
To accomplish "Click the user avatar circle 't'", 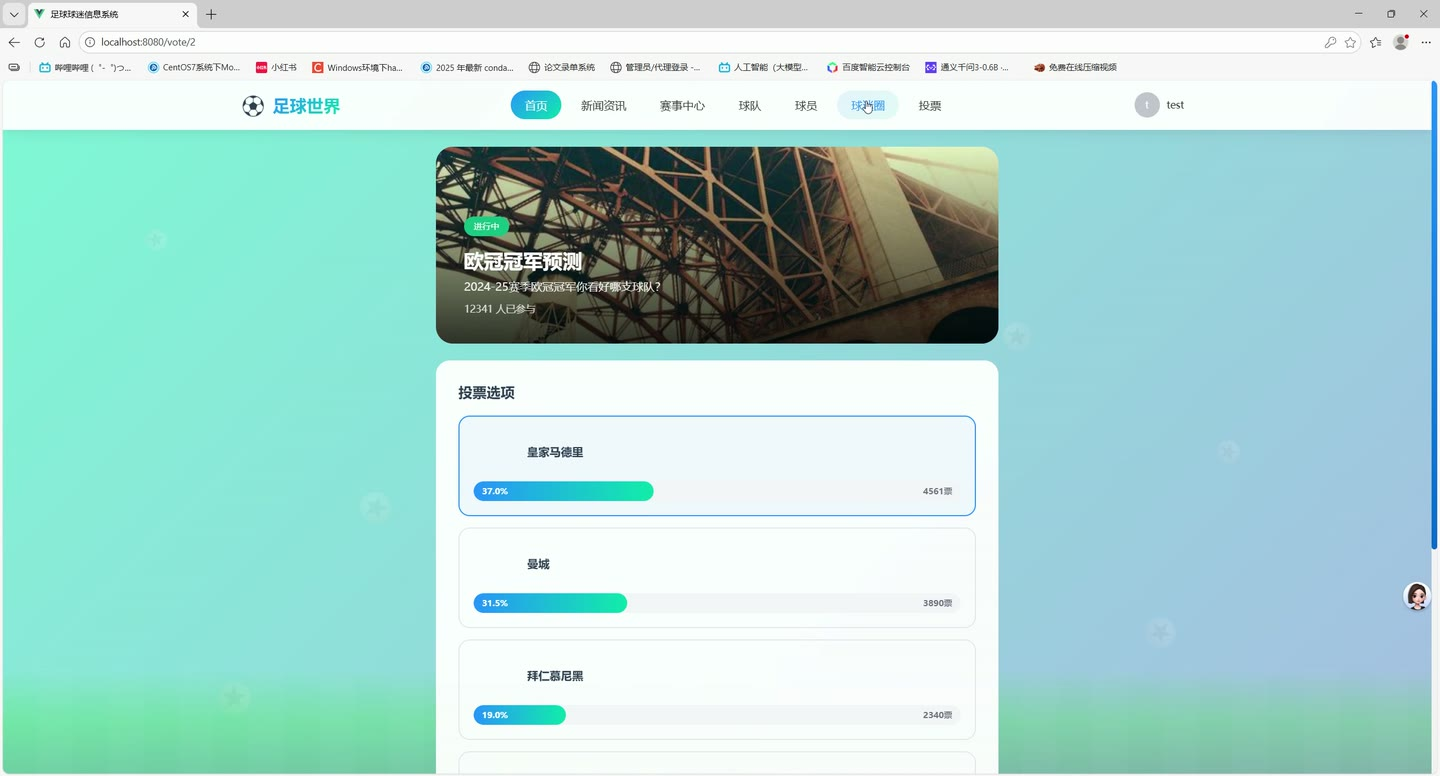I will coord(1147,105).
